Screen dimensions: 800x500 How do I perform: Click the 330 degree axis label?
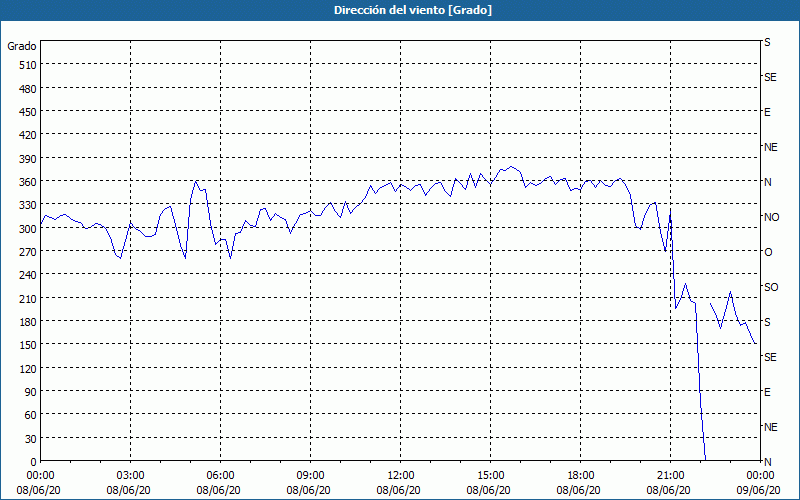pos(28,206)
